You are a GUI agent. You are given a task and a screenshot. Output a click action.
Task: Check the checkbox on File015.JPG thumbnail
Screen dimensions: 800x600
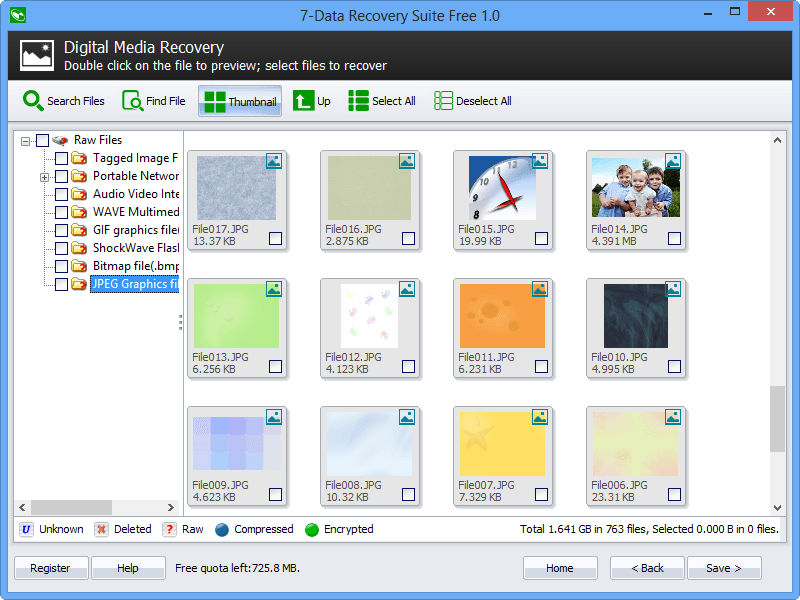(541, 239)
